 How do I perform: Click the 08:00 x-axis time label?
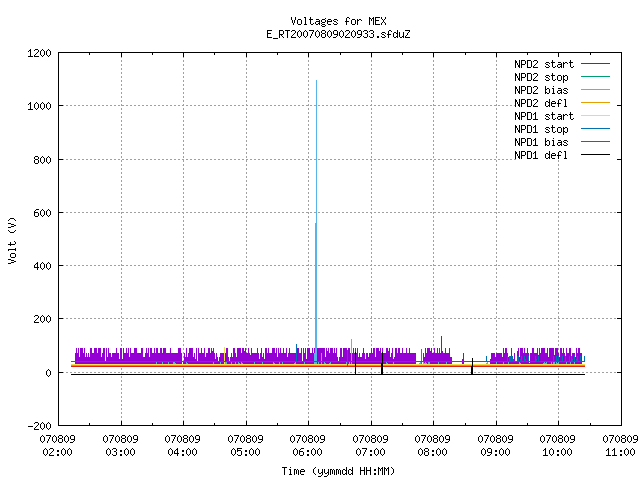pyautogui.click(x=432, y=453)
